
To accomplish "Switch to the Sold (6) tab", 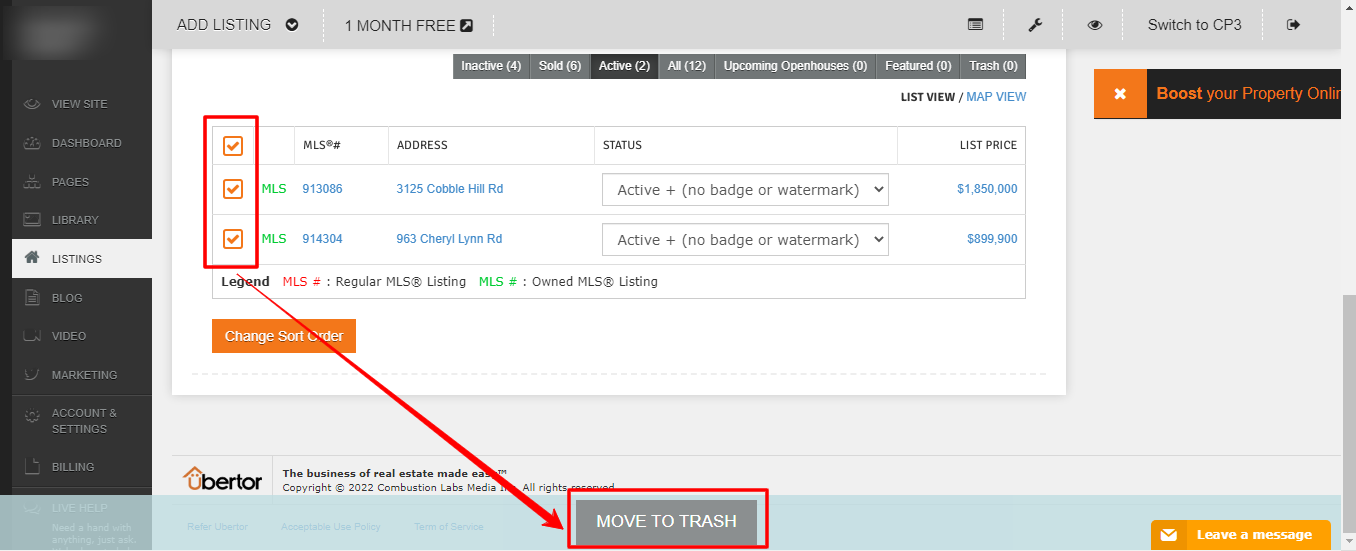I will coord(559,66).
